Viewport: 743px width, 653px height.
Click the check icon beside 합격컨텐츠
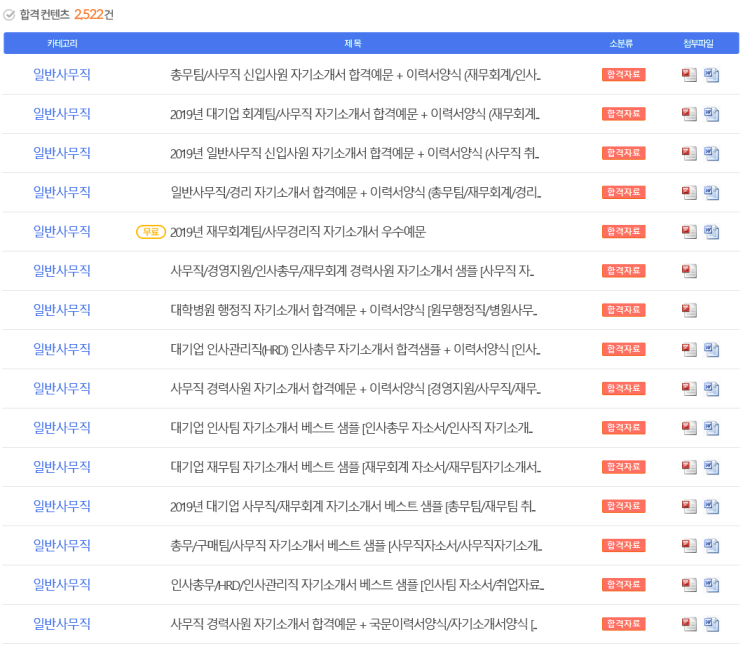pyautogui.click(x=9, y=15)
